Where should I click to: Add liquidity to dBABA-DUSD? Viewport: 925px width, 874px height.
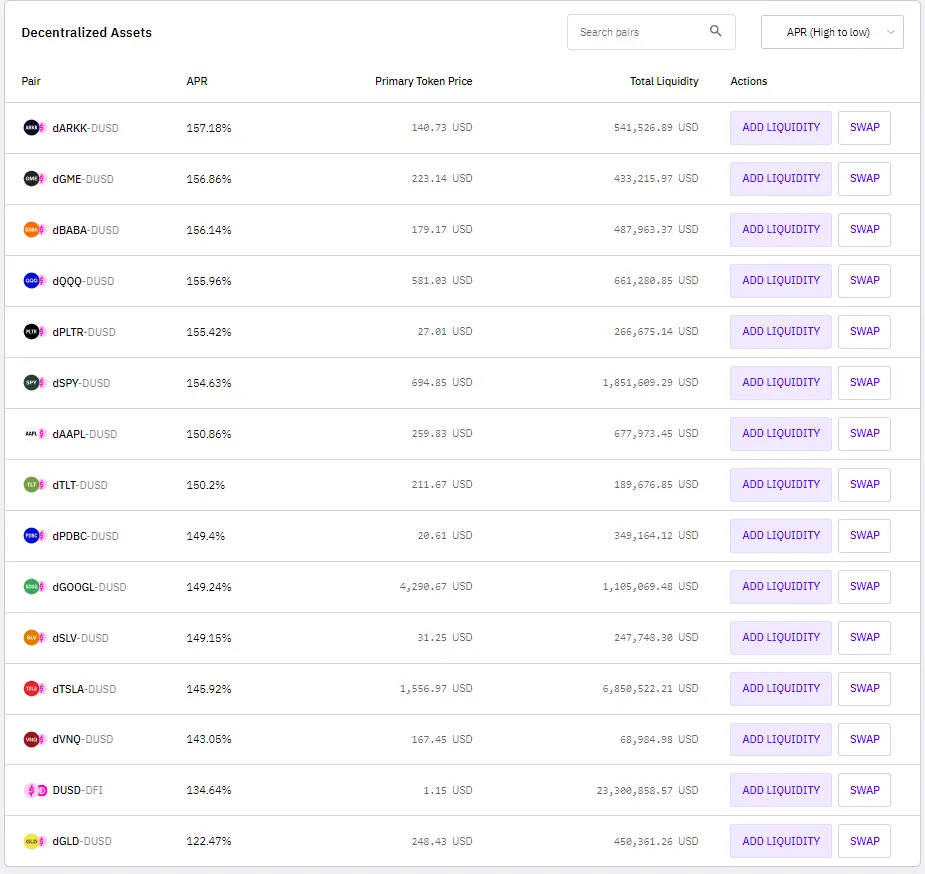pyautogui.click(x=780, y=229)
